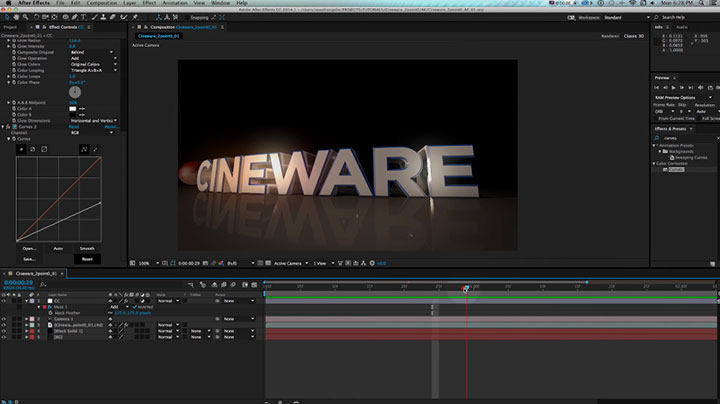The height and width of the screenshot is (404, 720).
Task: Click the Effects & Presets search field
Action: 687,138
